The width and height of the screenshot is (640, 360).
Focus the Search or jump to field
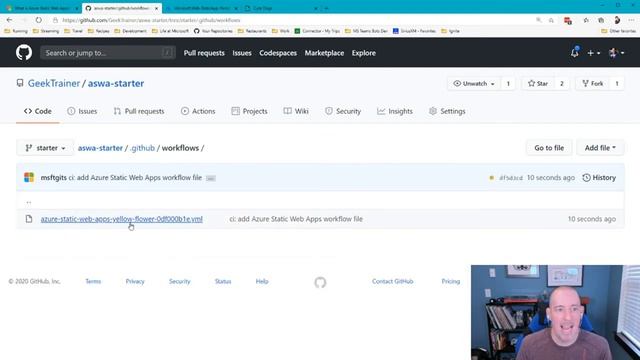click(108, 53)
